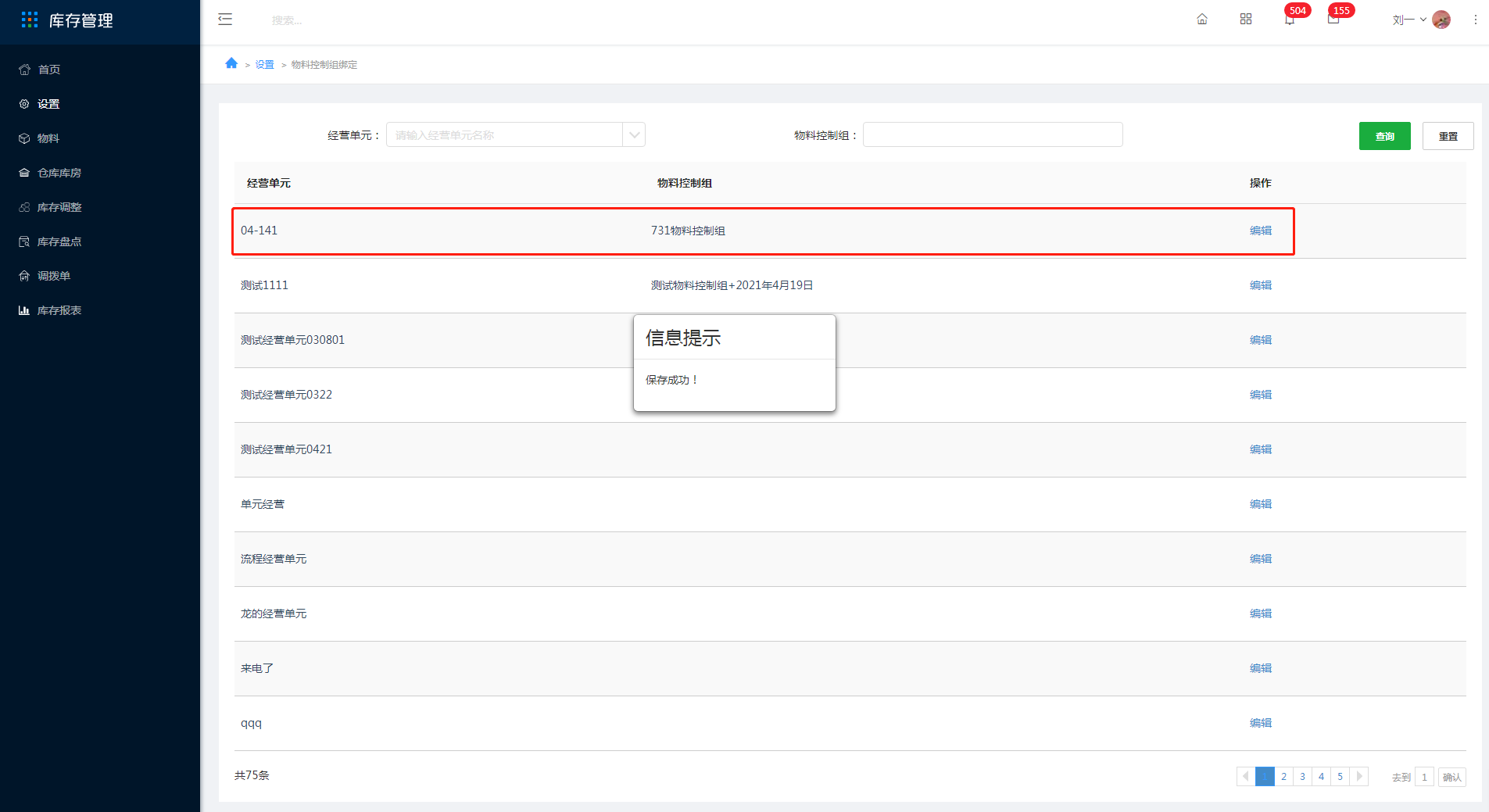Click 编辑 for row 流程经营单元
Screen dimensions: 1489x812
[1261, 559]
